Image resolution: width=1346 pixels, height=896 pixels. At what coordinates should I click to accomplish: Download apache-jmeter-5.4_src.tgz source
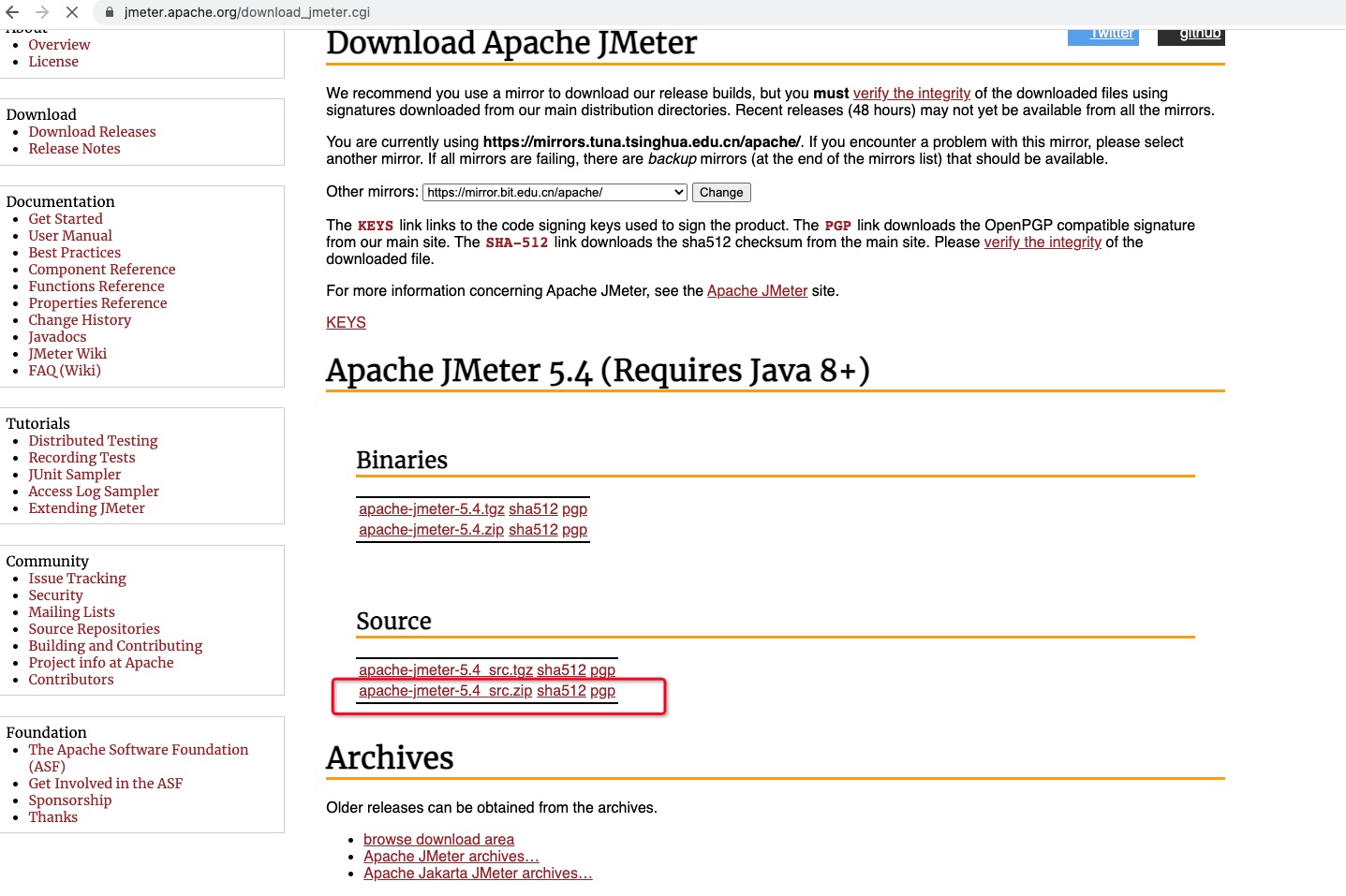[x=446, y=669]
